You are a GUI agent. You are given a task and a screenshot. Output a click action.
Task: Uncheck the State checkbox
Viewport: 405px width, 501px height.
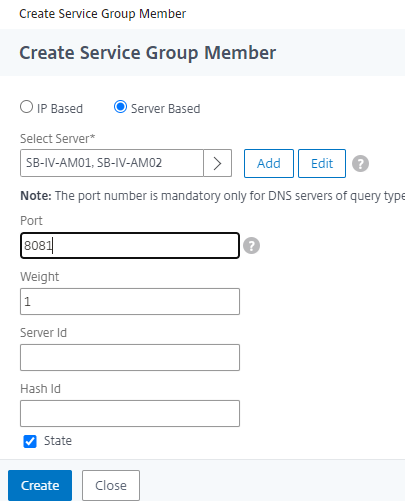tap(30, 441)
